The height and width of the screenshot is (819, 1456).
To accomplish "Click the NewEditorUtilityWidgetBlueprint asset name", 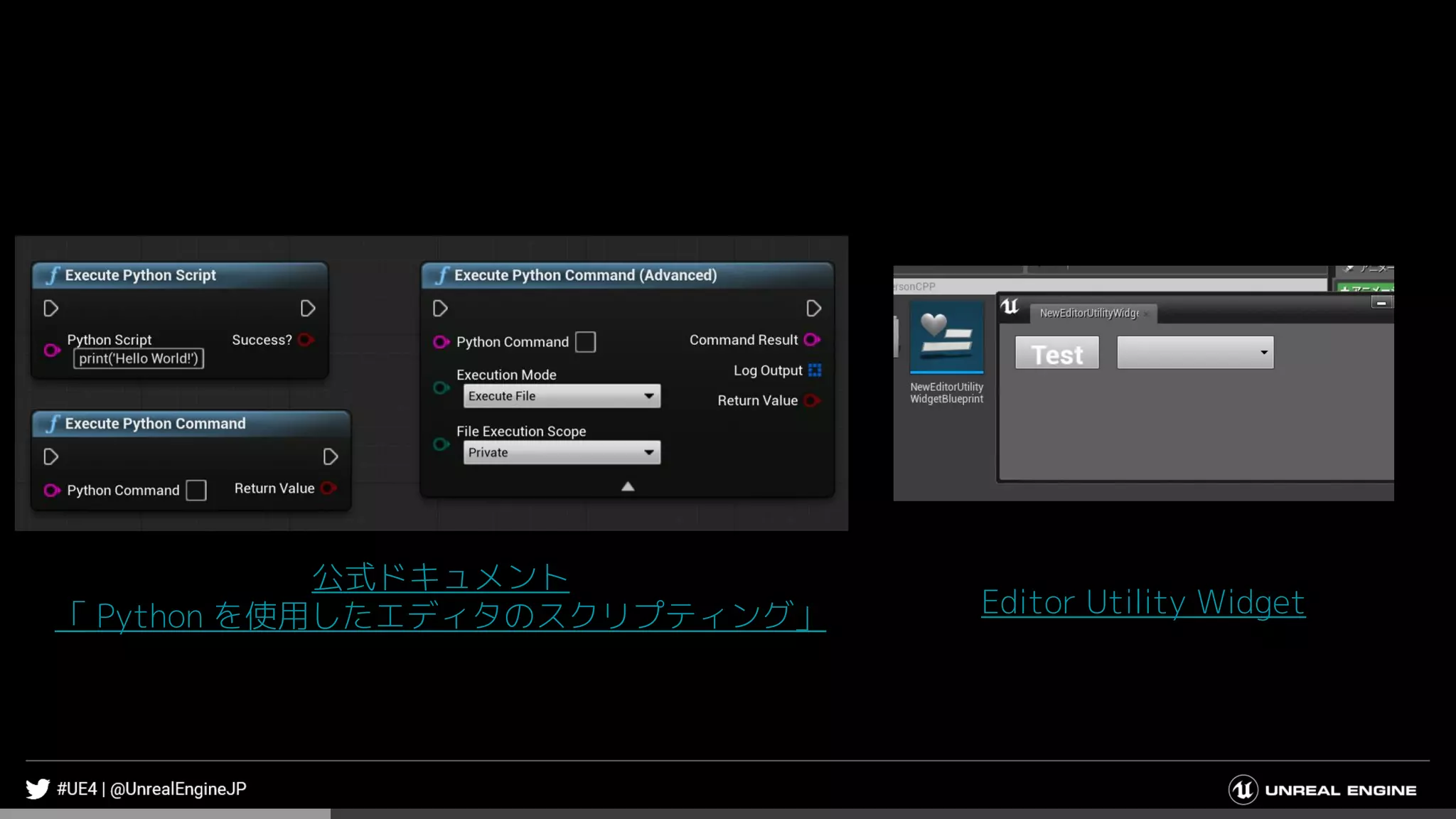I will [947, 393].
